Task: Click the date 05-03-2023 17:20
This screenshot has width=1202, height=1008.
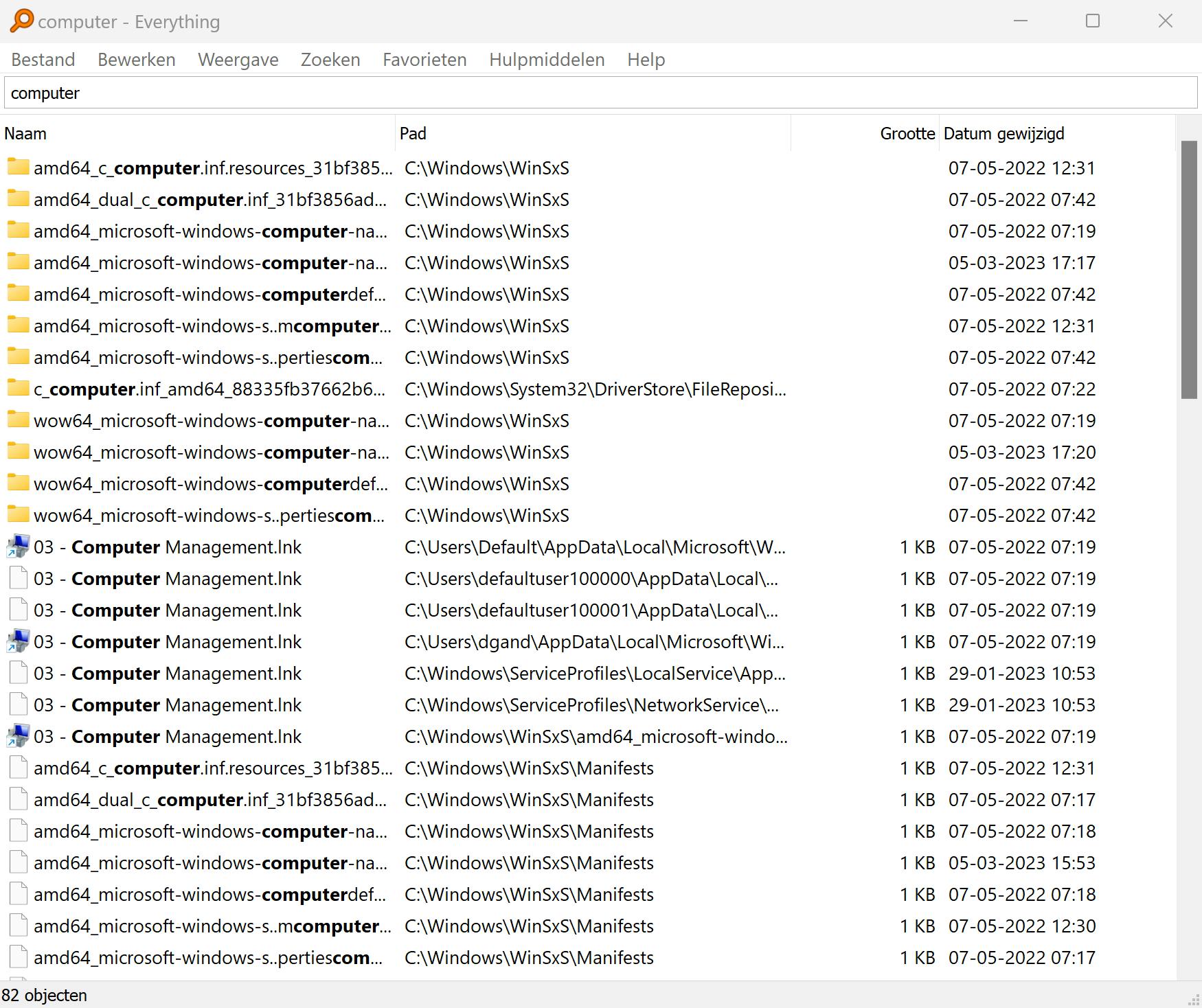Action: click(1022, 453)
